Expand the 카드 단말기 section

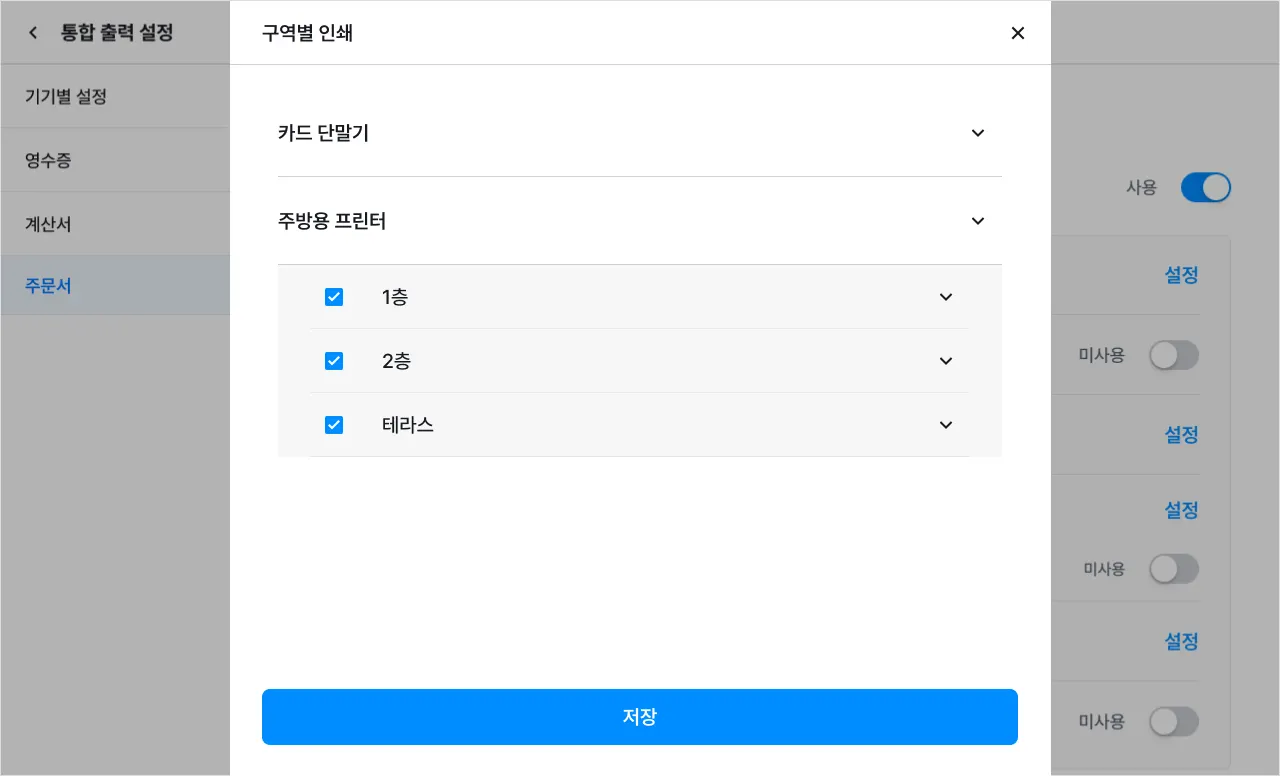978,133
